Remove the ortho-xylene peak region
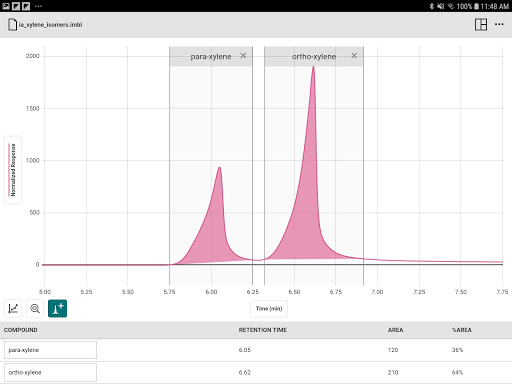512x384 pixels. (x=354, y=56)
